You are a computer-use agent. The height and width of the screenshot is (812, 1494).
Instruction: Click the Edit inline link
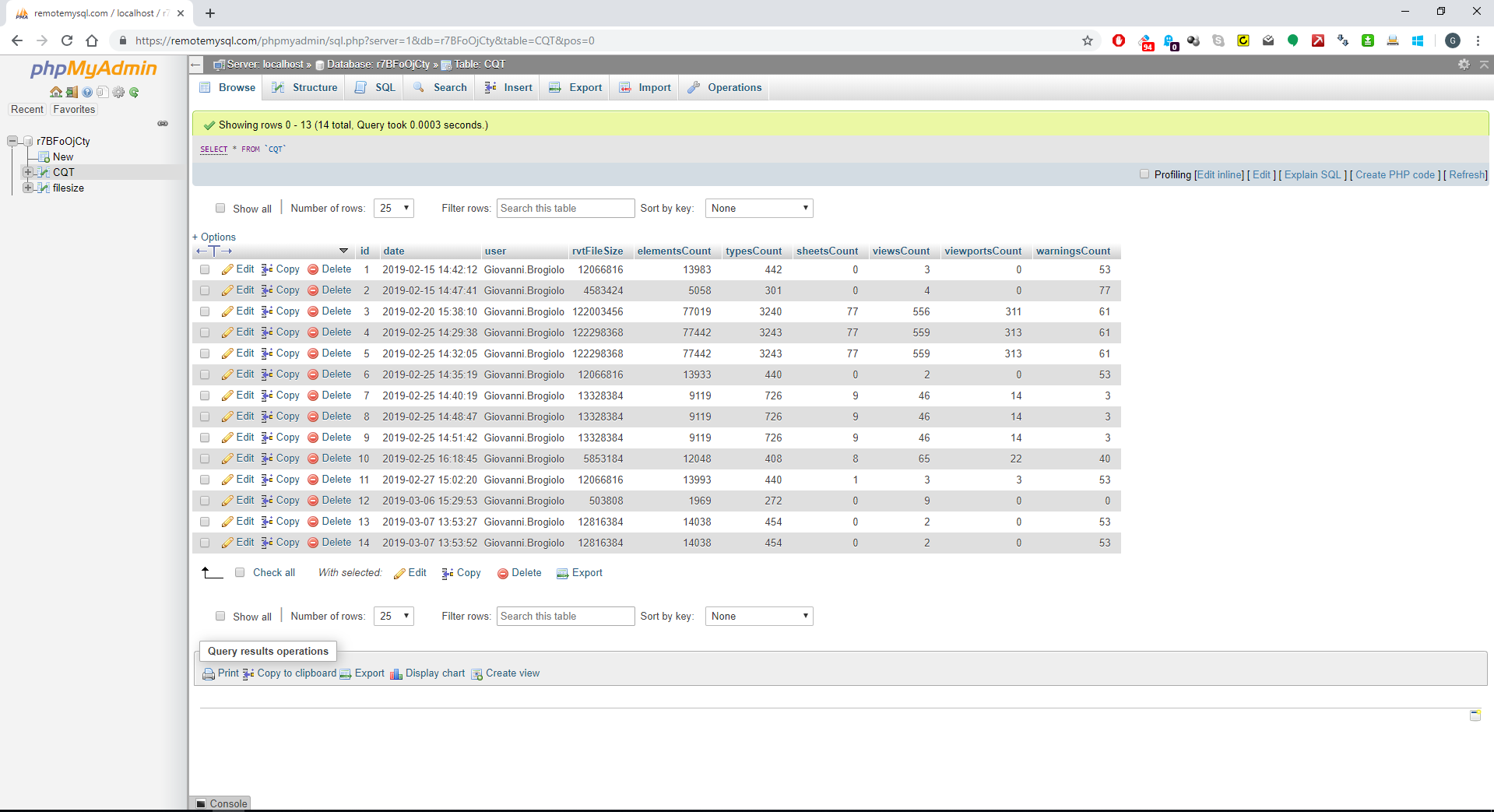point(1220,174)
